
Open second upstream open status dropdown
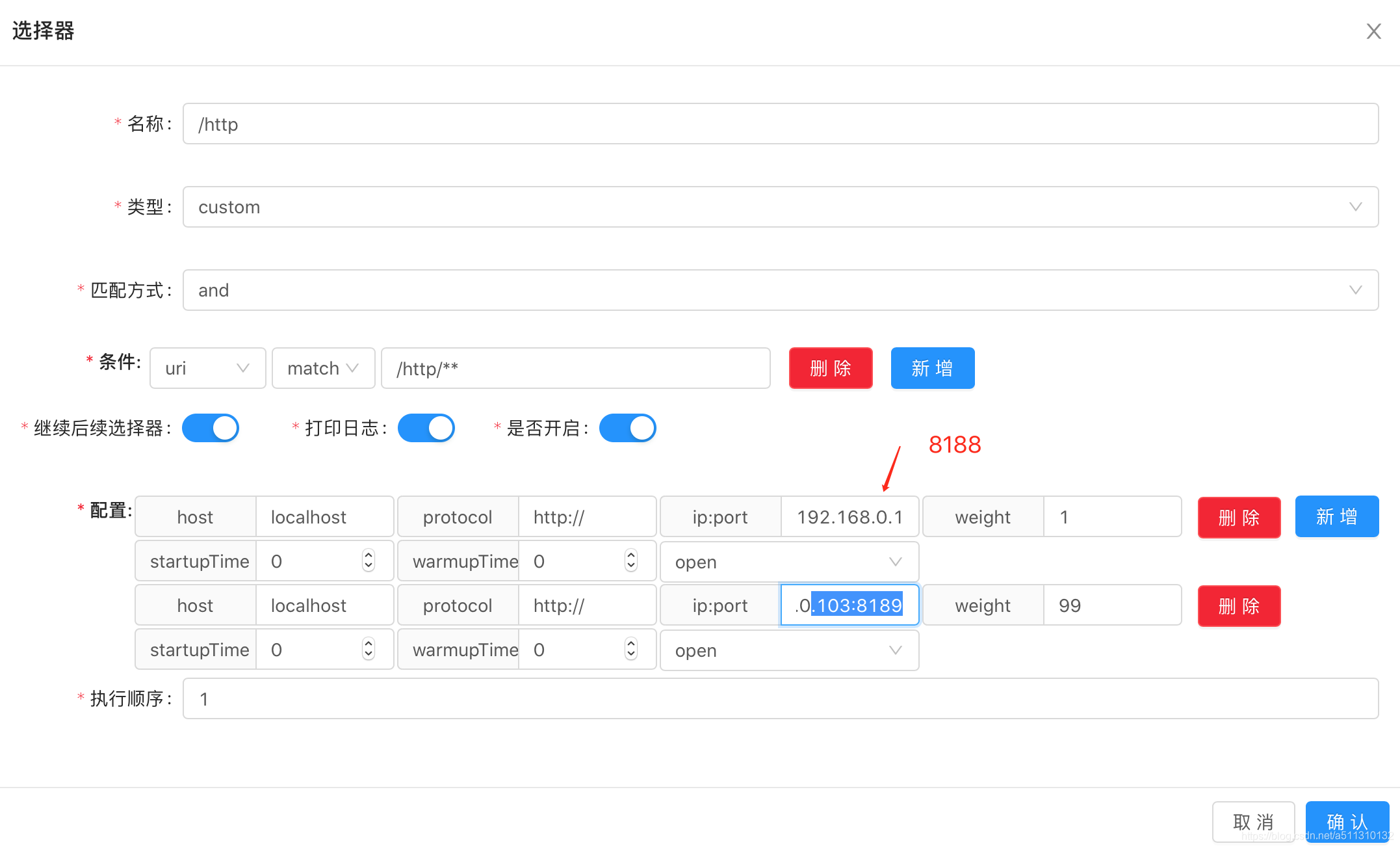[x=789, y=650]
